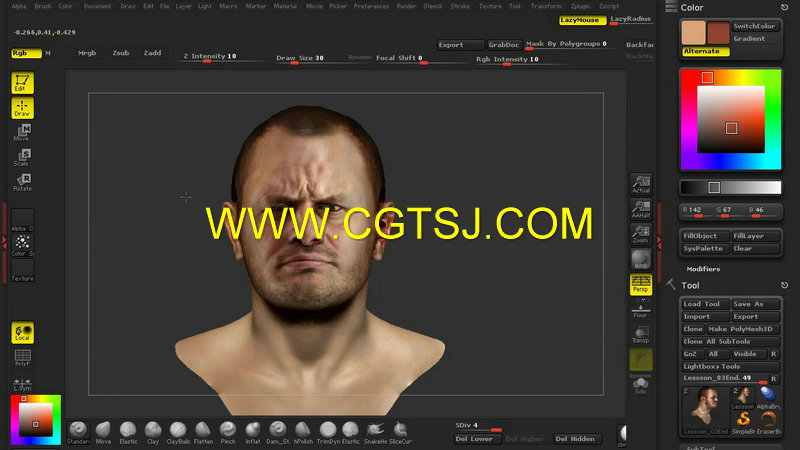Open the Alpha menu
Screen dimensions: 800x450
click(x=19, y=6)
